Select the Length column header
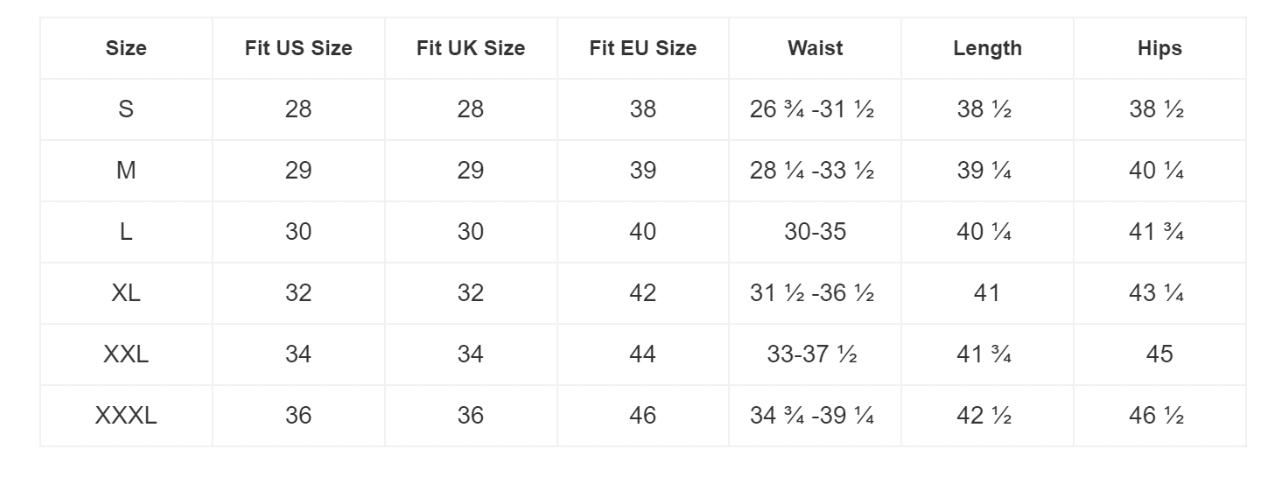Image resolution: width=1284 pixels, height=504 pixels. point(987,48)
